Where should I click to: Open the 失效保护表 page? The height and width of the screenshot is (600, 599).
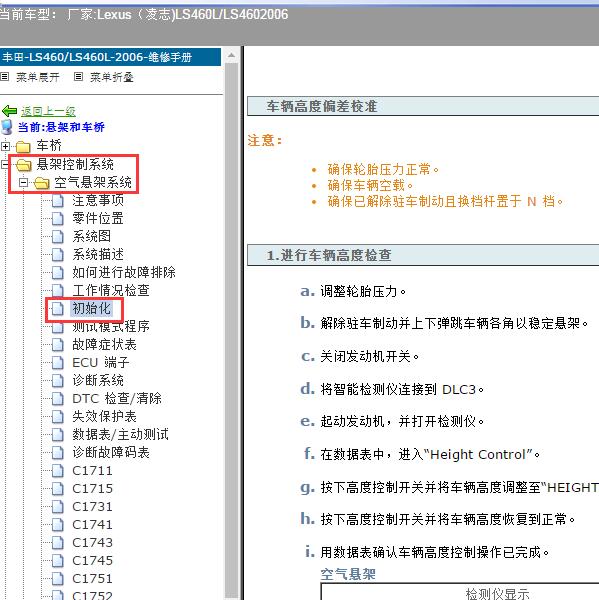104,416
